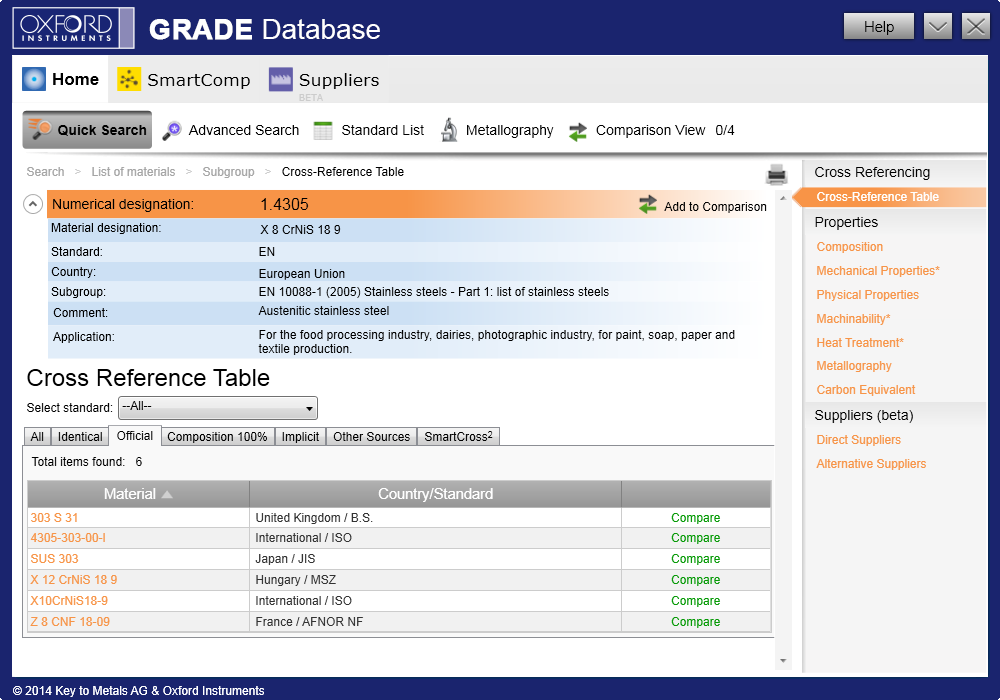
Task: Open the Select standard dropdown
Action: (x=218, y=407)
